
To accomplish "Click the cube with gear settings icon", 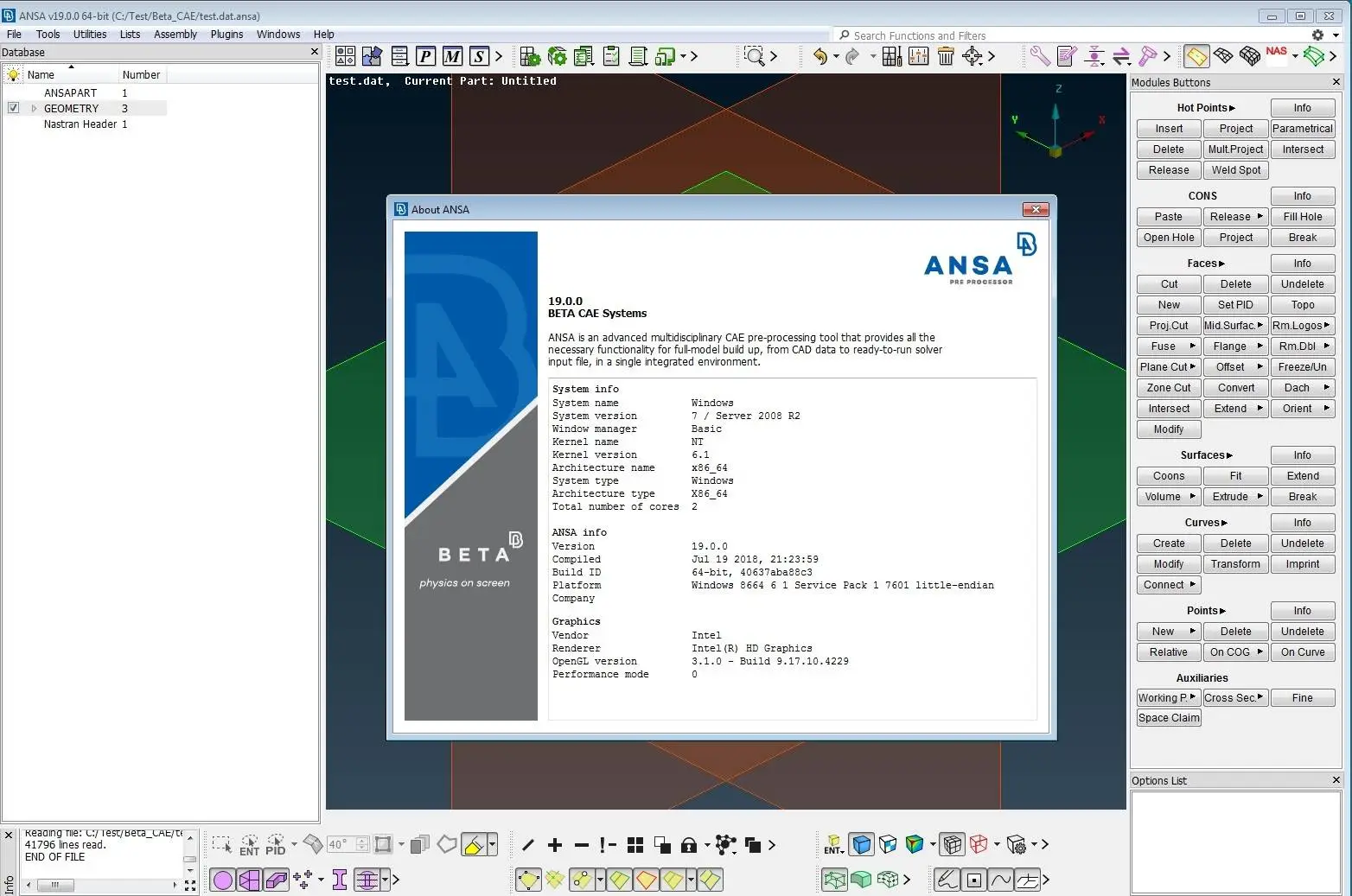I will (x=1017, y=844).
